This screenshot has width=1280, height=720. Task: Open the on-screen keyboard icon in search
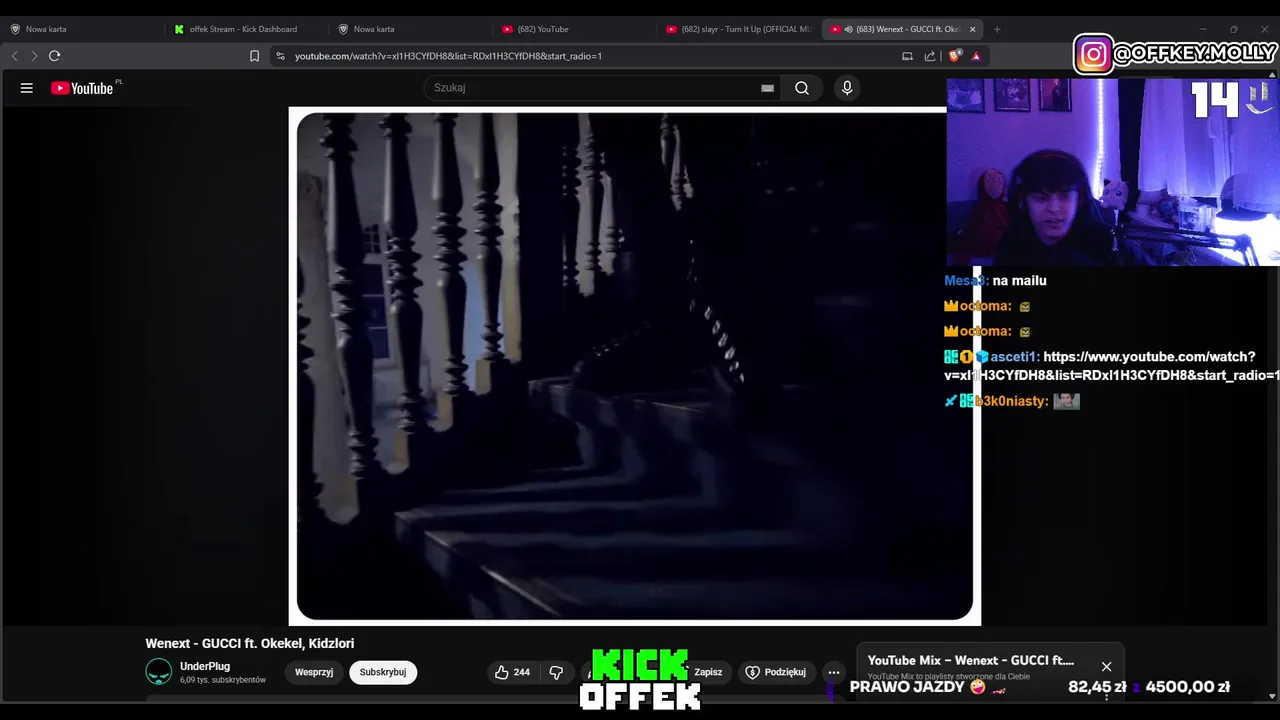point(767,88)
